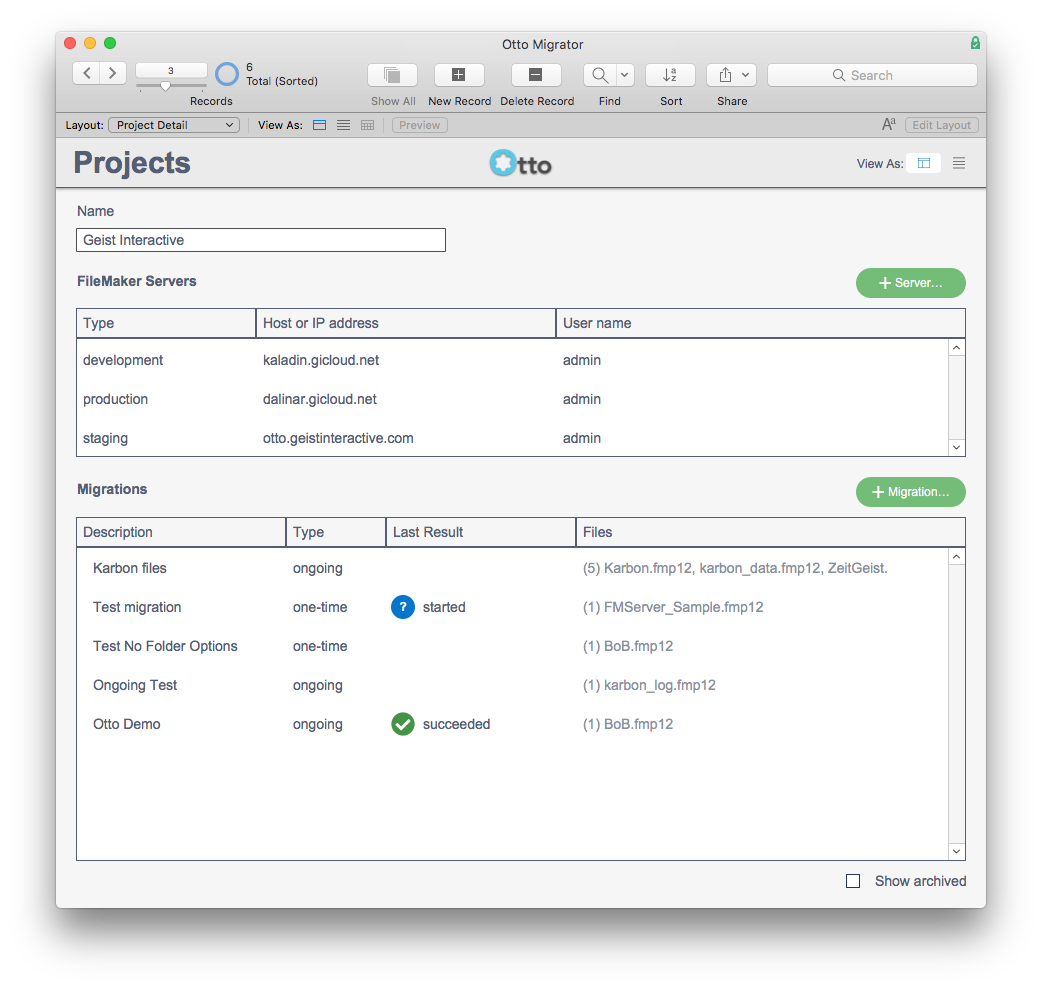This screenshot has height=988, width=1042.
Task: Switch to List view icon in layout bar
Action: pos(344,125)
